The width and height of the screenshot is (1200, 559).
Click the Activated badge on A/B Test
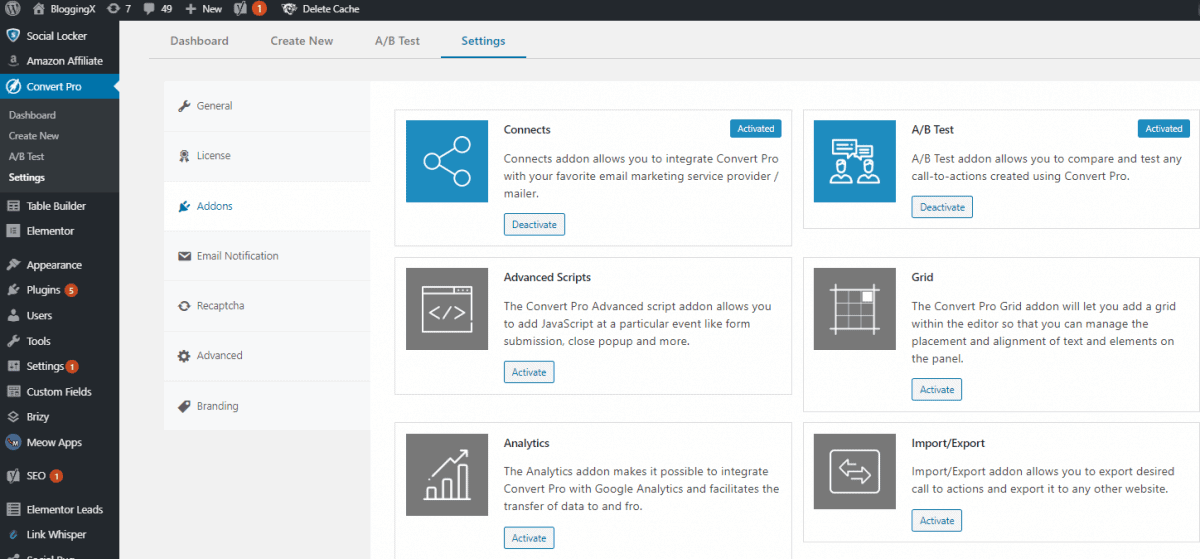click(x=1164, y=129)
